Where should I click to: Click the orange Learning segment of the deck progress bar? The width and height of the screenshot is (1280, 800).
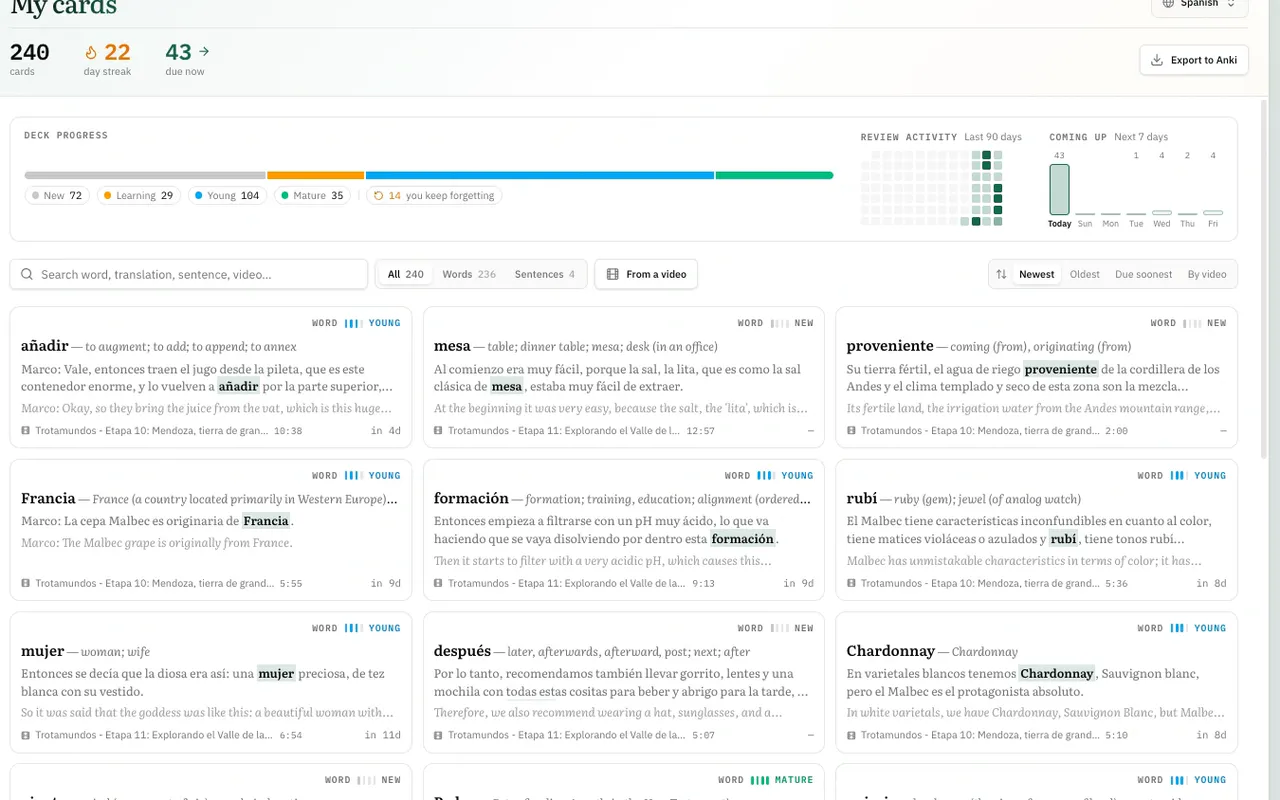[x=316, y=175]
